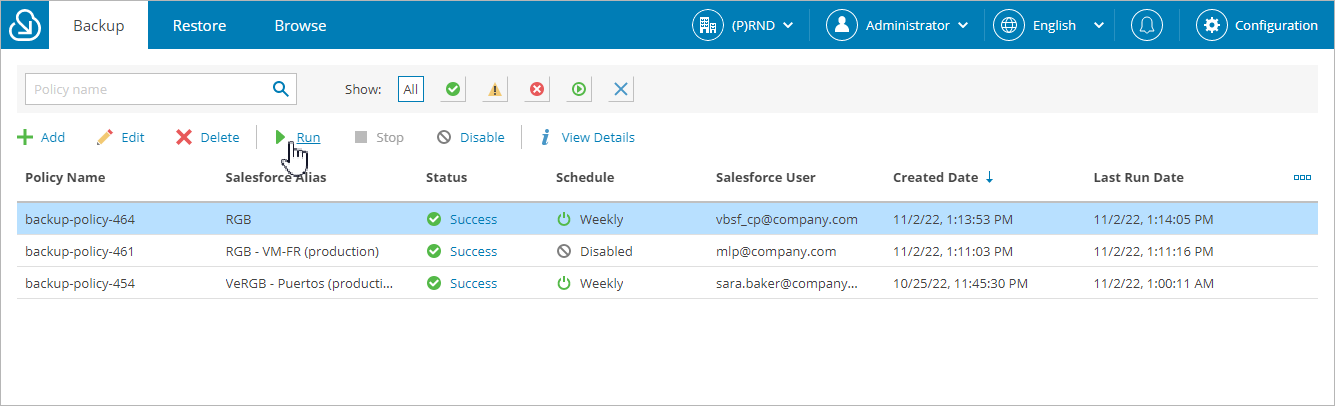Filter policies by Warning status icon
This screenshot has height=406, width=1335.
495,89
